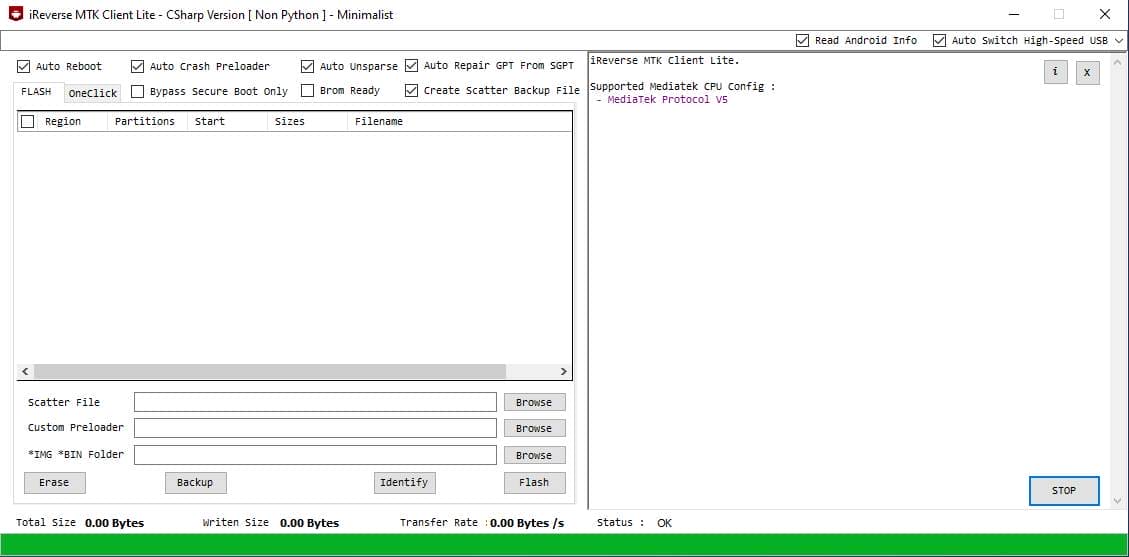The width and height of the screenshot is (1129, 557).
Task: Click the table scroll right arrow
Action: click(x=564, y=371)
